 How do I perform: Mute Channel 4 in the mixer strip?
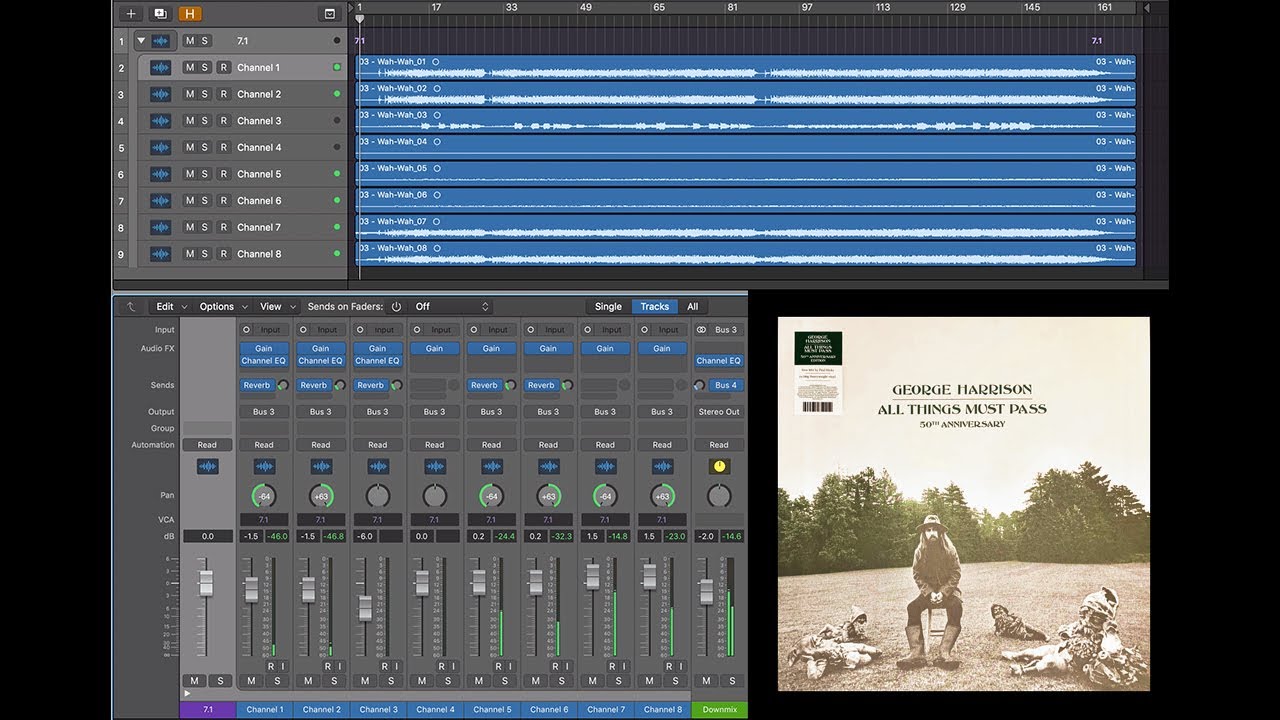click(422, 681)
